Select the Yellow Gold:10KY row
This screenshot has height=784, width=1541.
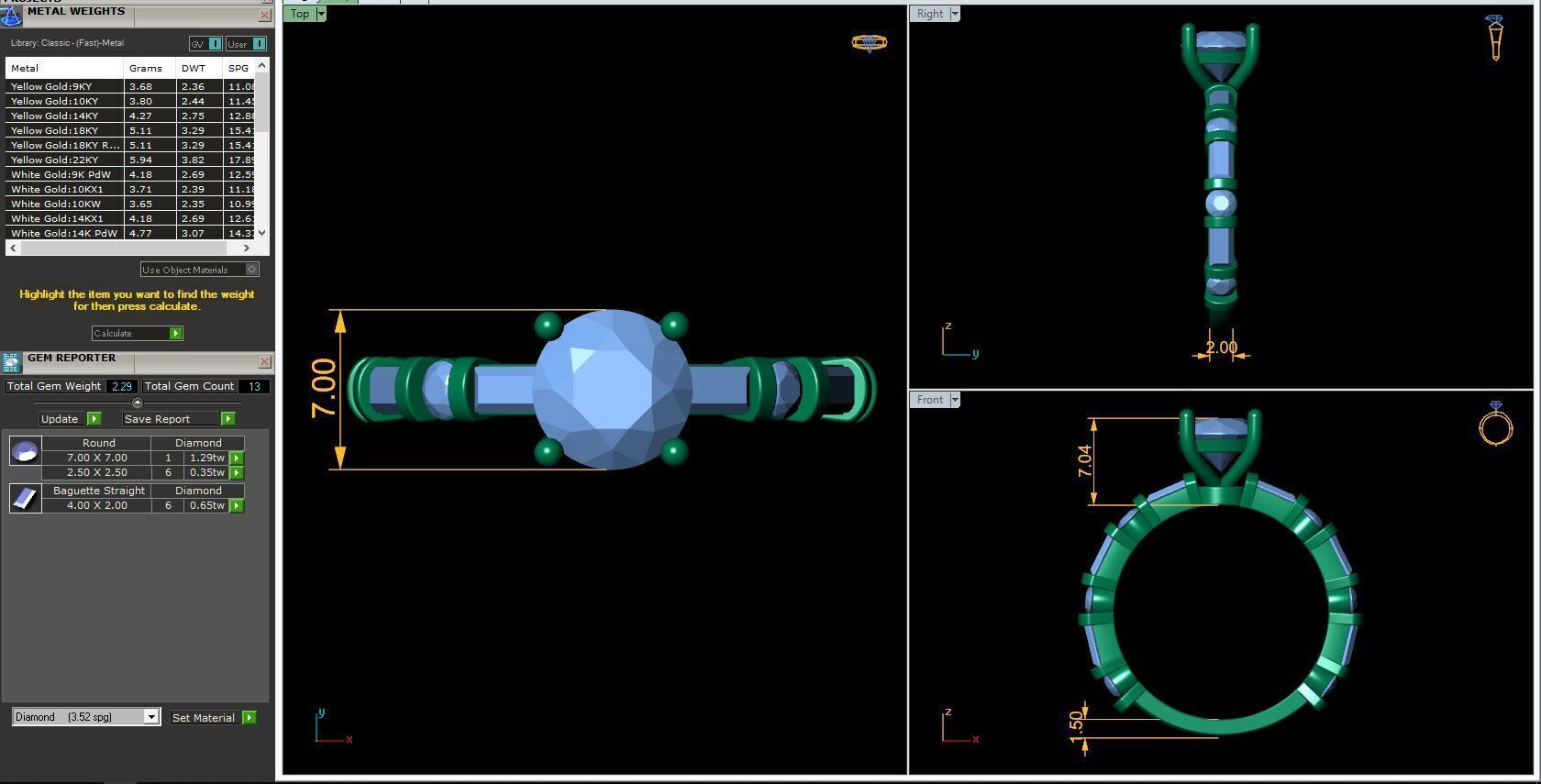130,101
